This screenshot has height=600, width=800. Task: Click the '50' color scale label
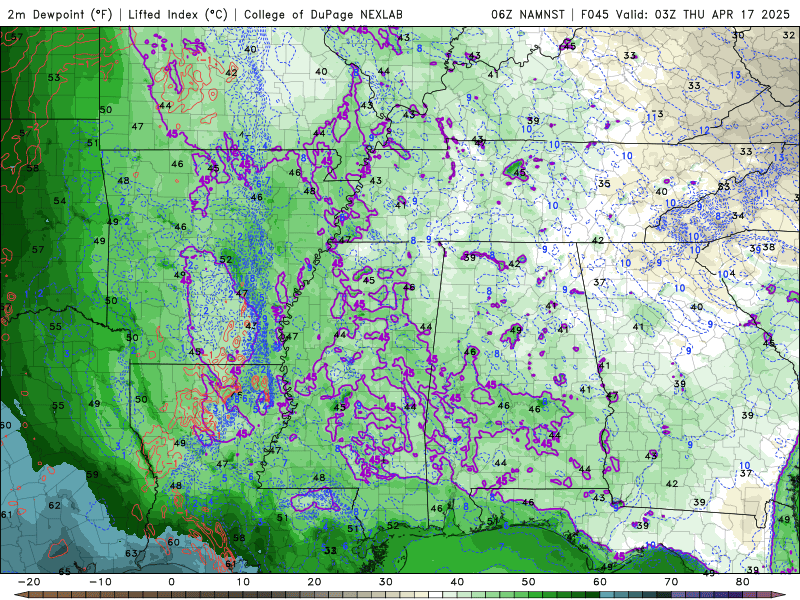(529, 582)
